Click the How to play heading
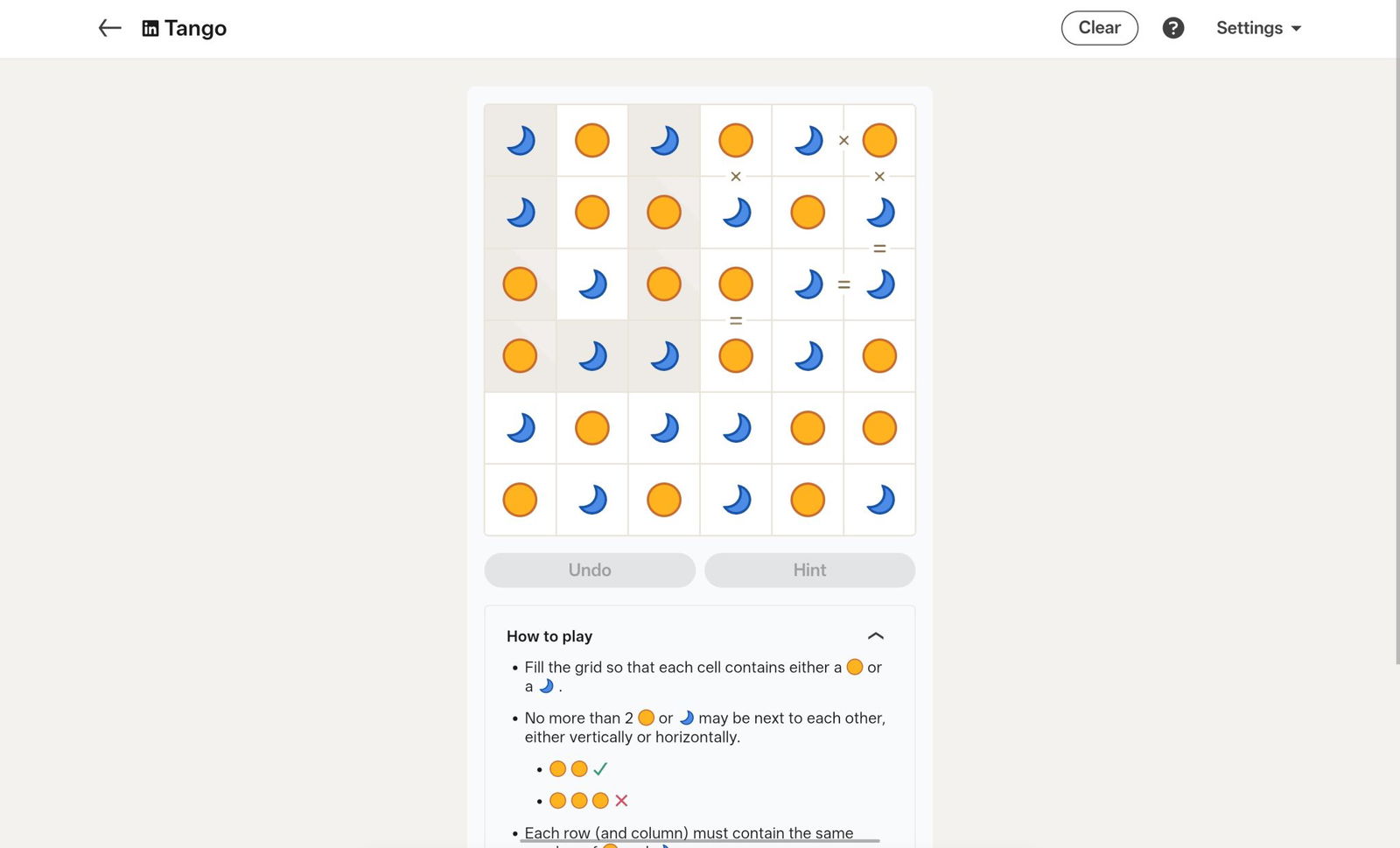This screenshot has height=848, width=1400. [x=549, y=636]
